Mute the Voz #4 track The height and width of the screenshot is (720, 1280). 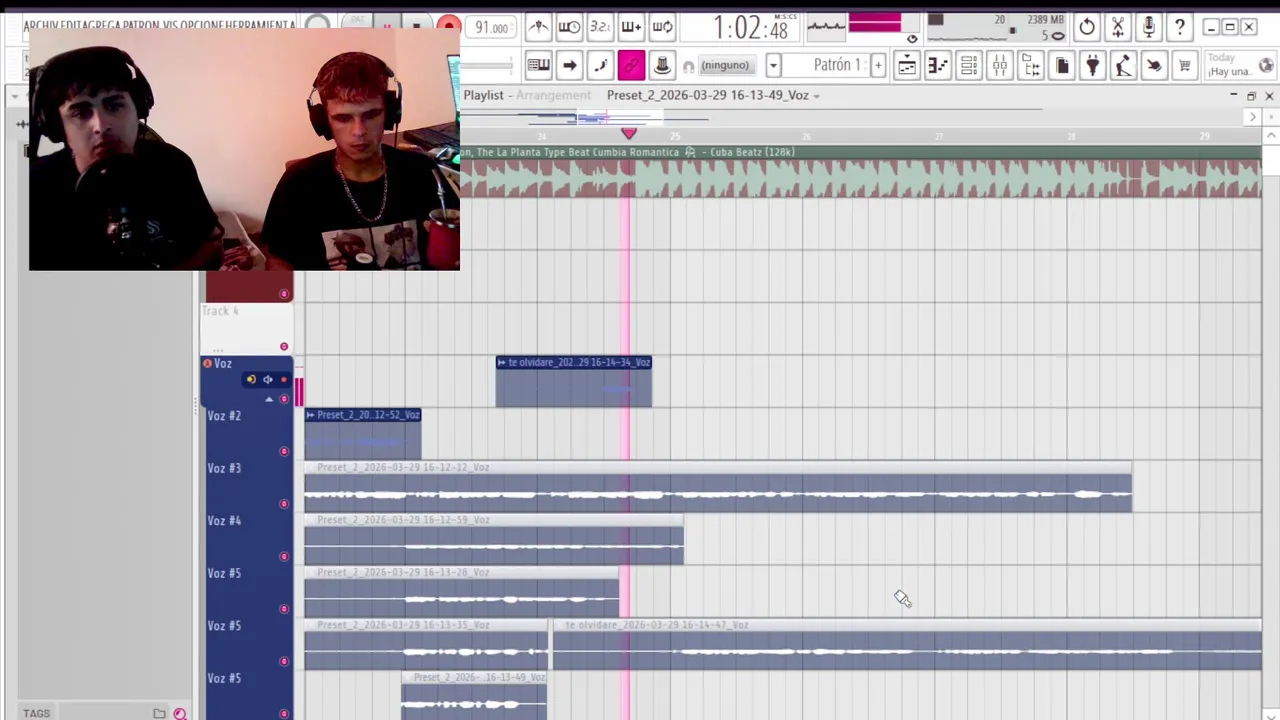[284, 556]
